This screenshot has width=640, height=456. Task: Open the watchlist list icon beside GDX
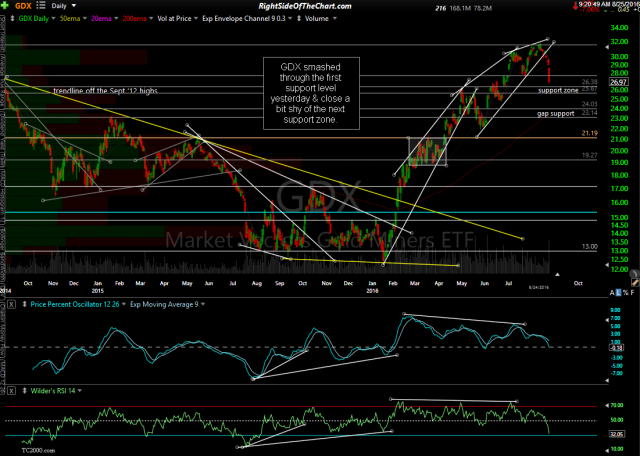[41, 6]
